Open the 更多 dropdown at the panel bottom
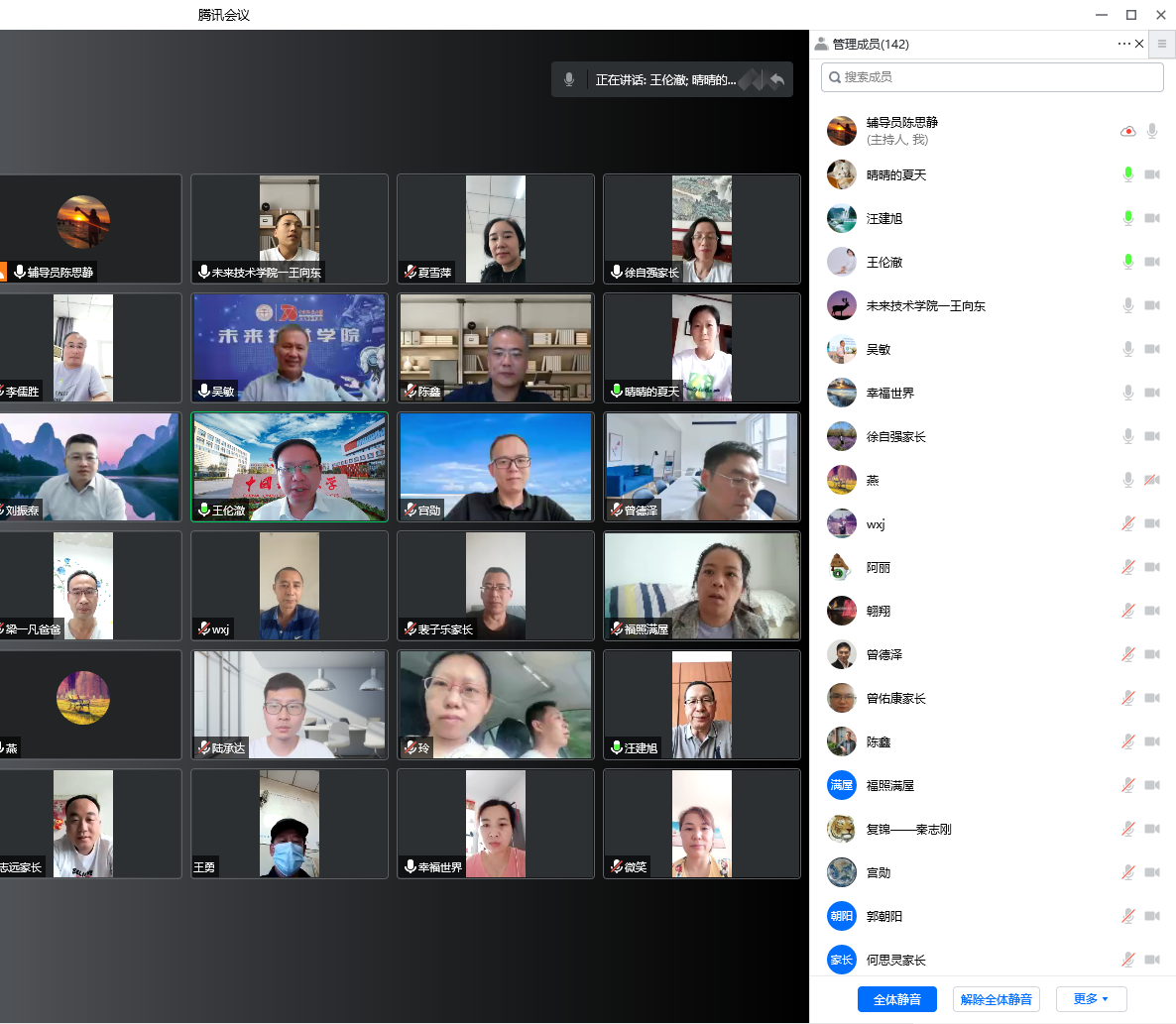The height and width of the screenshot is (1024, 1176). point(1091,998)
